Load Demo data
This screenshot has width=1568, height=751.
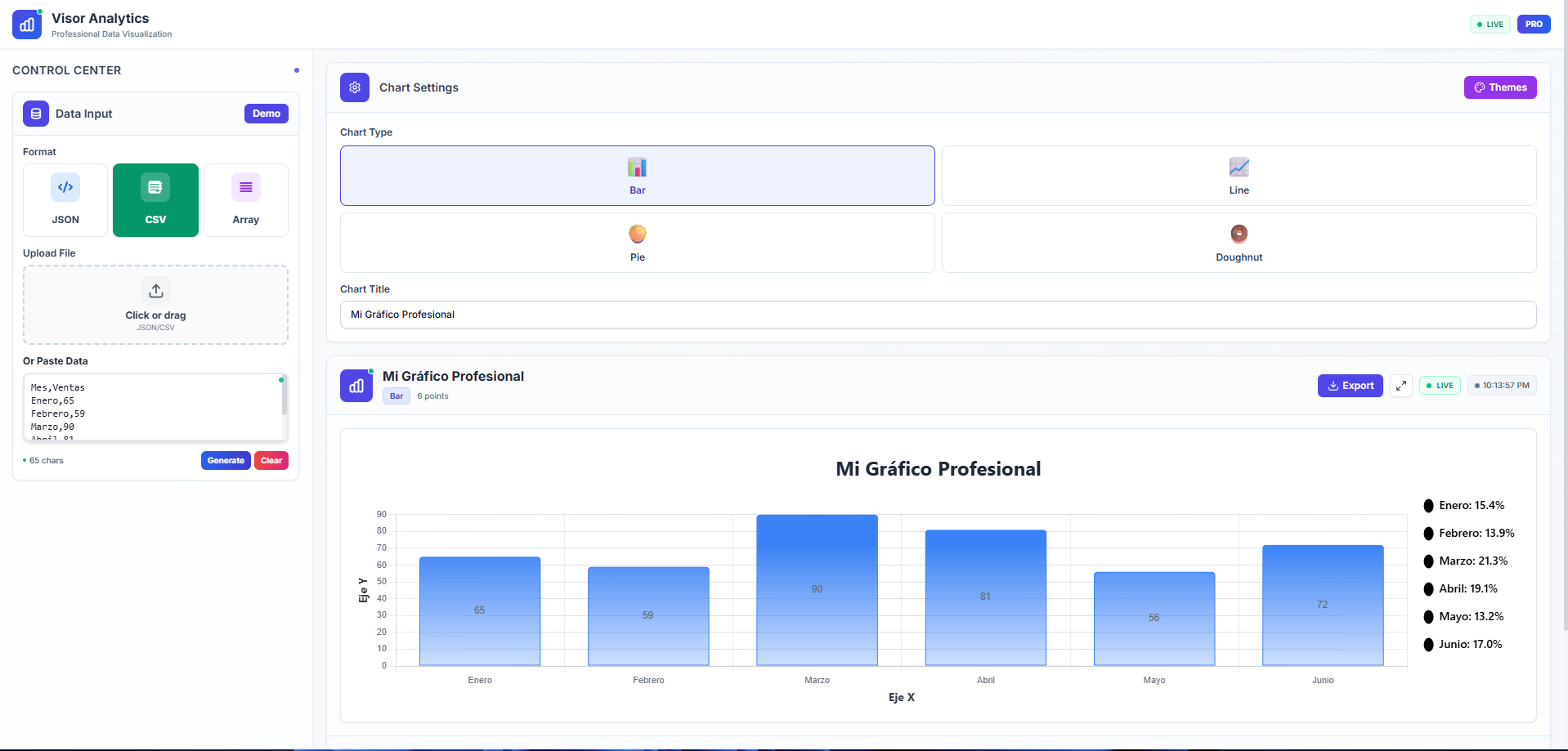click(266, 114)
